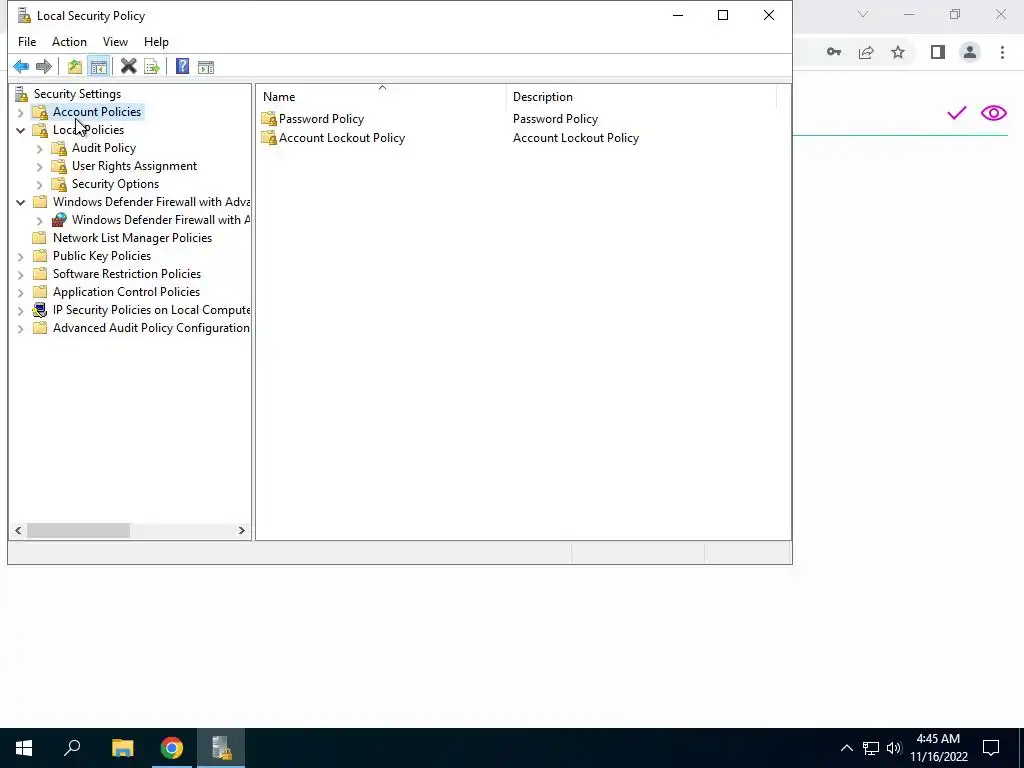Expand the User Rights Assignment node
Image resolution: width=1024 pixels, height=768 pixels.
[x=39, y=167]
